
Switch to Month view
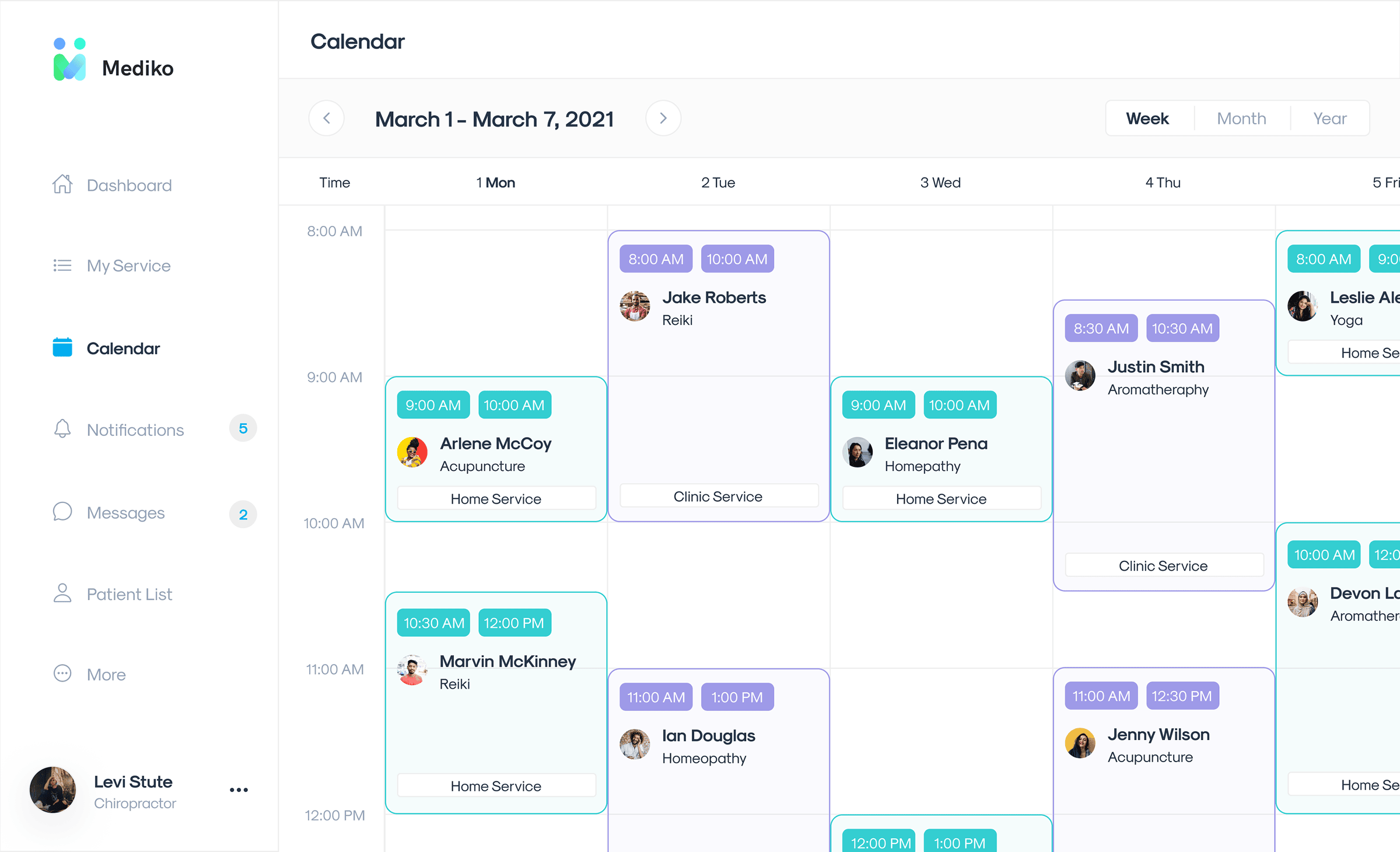[x=1241, y=118]
